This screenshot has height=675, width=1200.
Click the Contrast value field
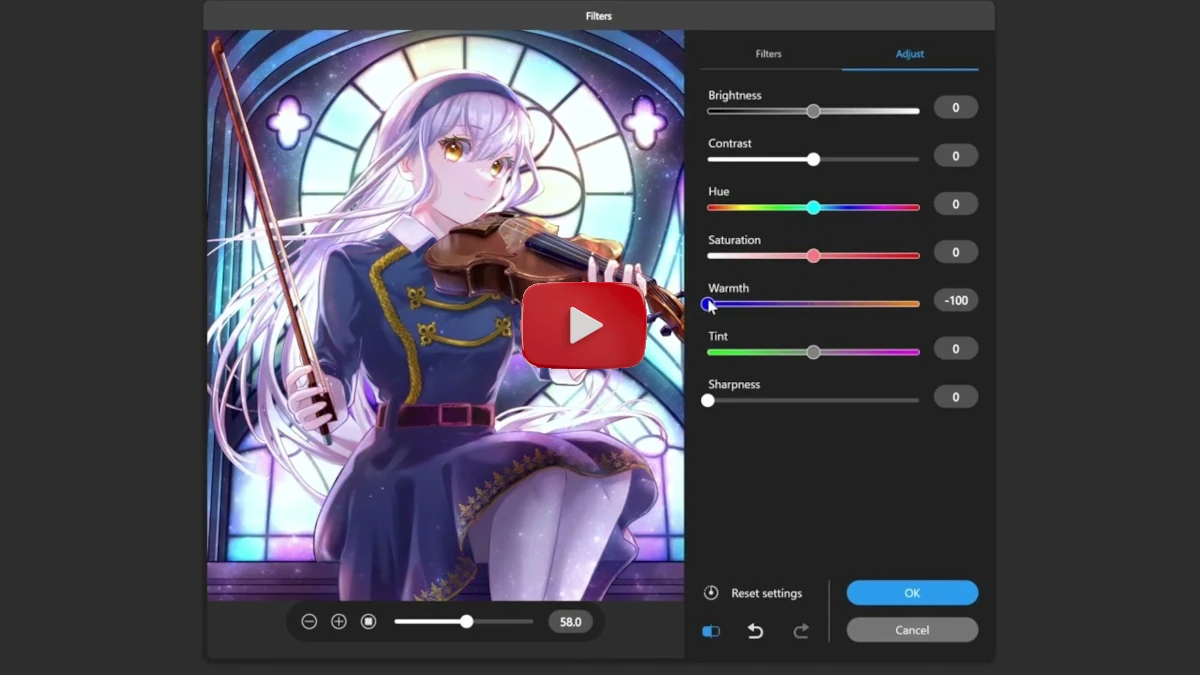(956, 156)
